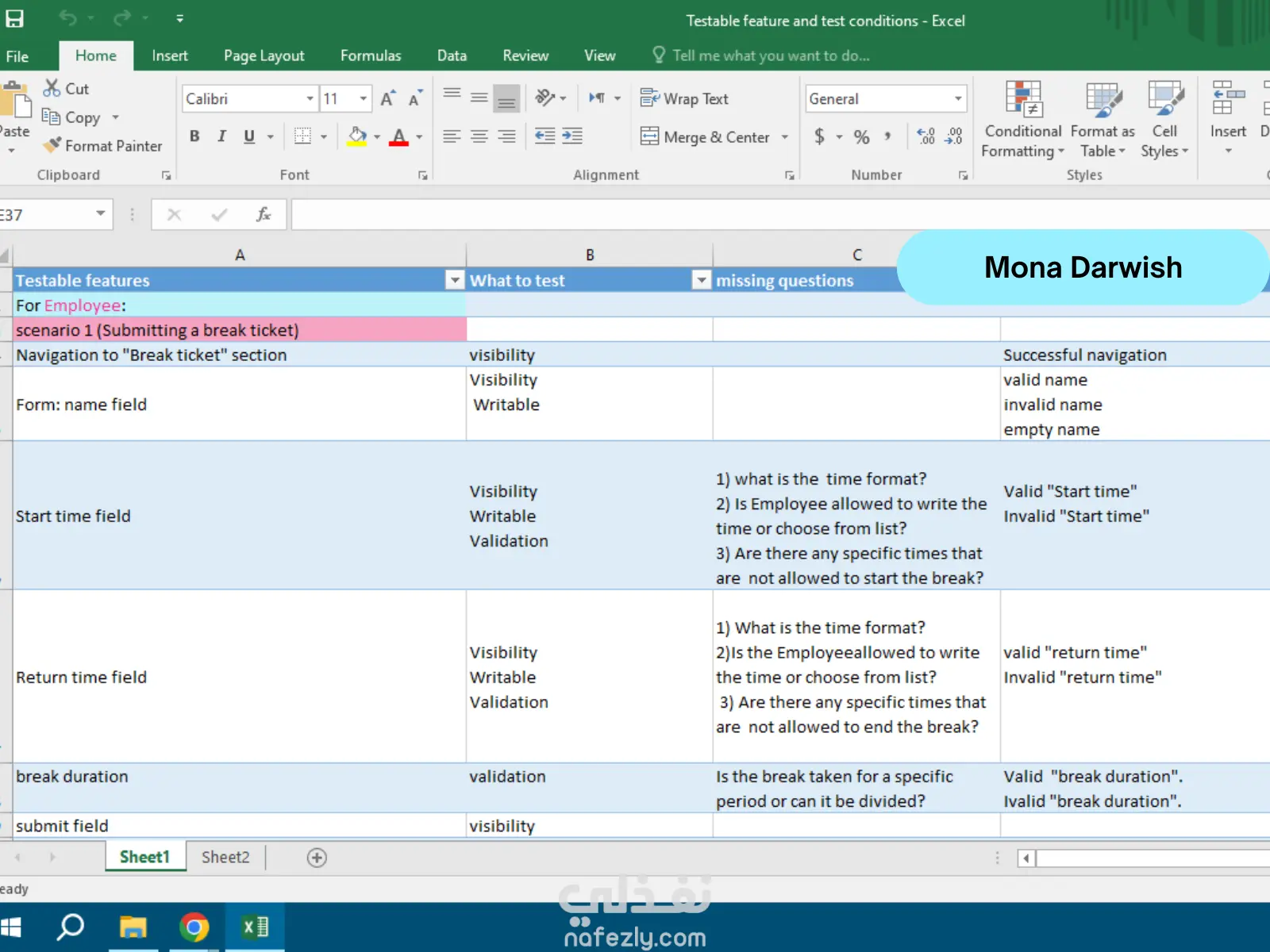
Task: Click the Increase Font Size icon
Action: [387, 98]
